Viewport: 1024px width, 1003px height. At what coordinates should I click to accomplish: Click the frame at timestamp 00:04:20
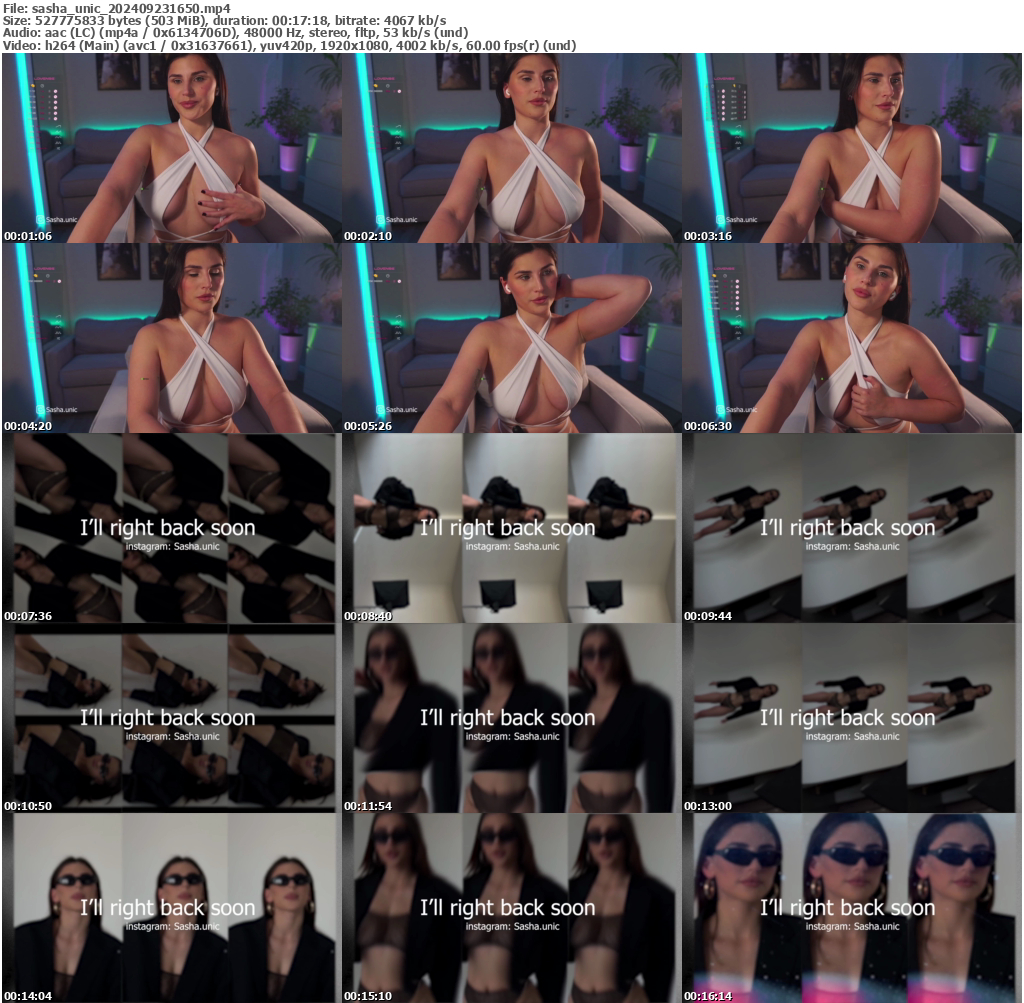pos(170,338)
